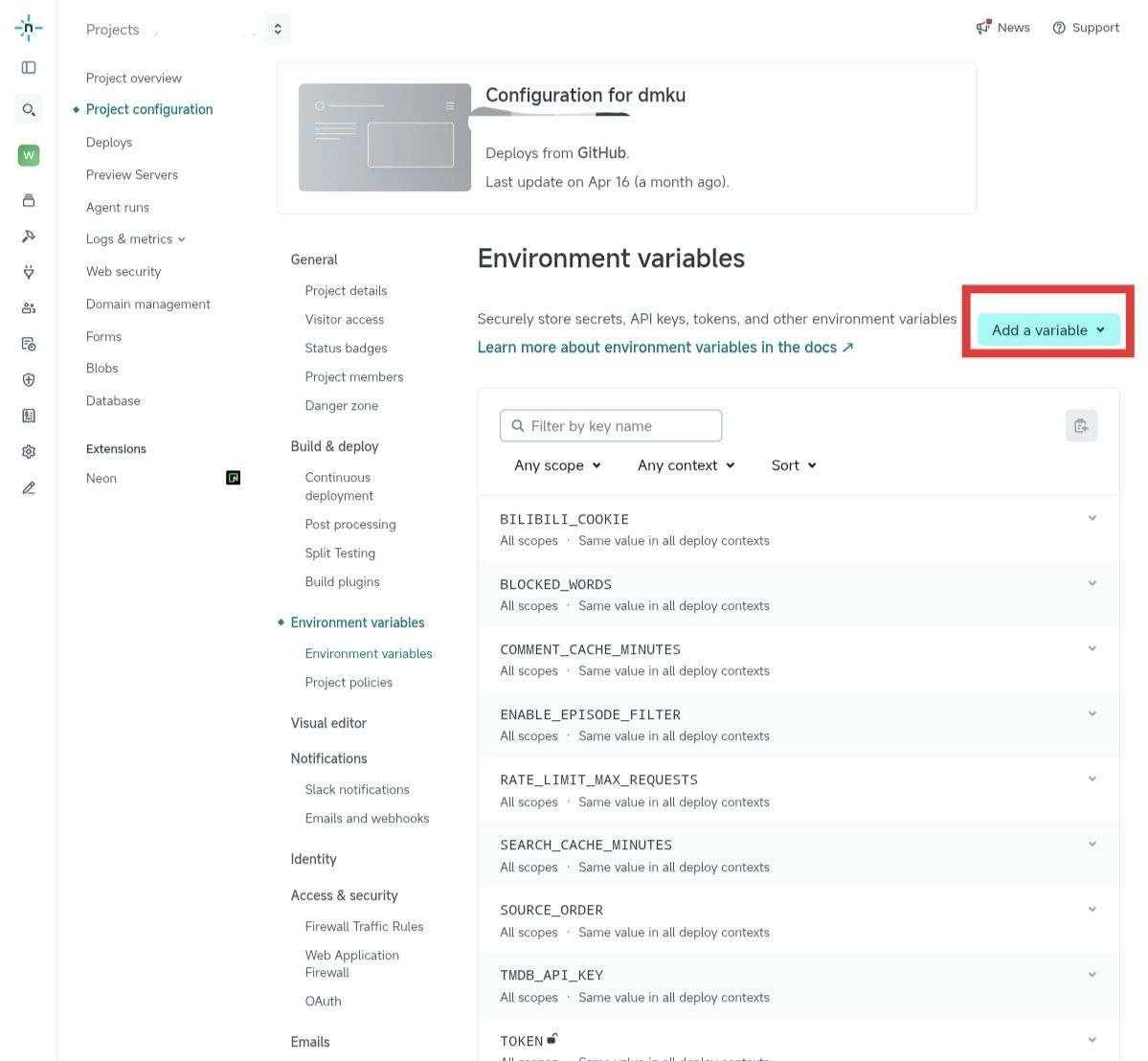Open Preview Servers
This screenshot has width=1148, height=1061.
(132, 174)
